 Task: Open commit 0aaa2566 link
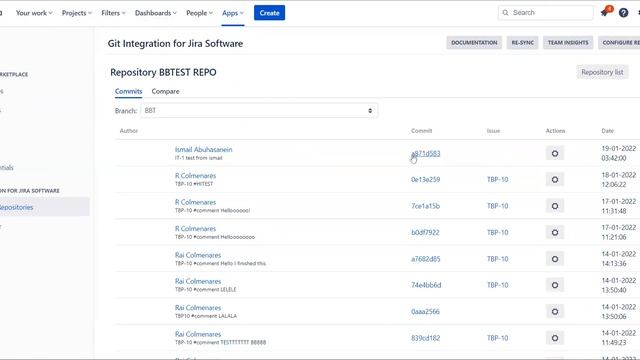[x=425, y=311]
